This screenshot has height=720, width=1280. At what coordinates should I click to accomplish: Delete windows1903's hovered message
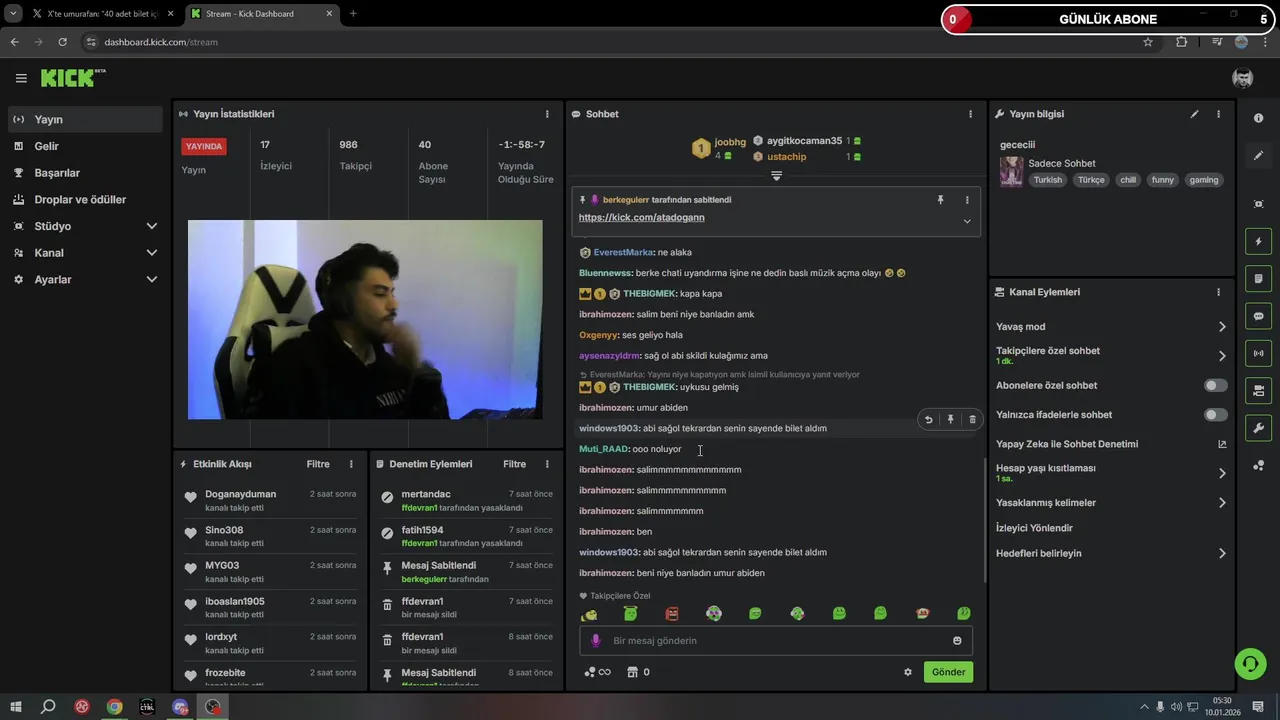click(x=972, y=420)
